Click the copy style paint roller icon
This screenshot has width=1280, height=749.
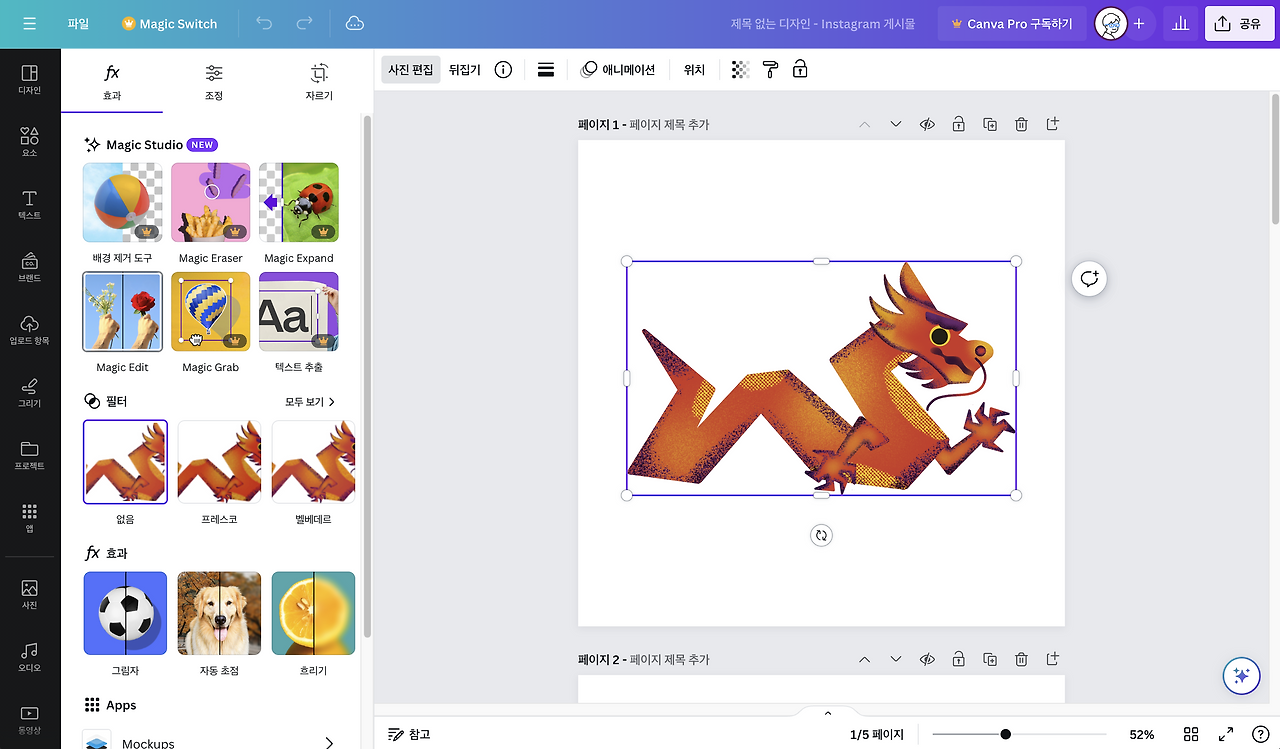click(x=770, y=70)
